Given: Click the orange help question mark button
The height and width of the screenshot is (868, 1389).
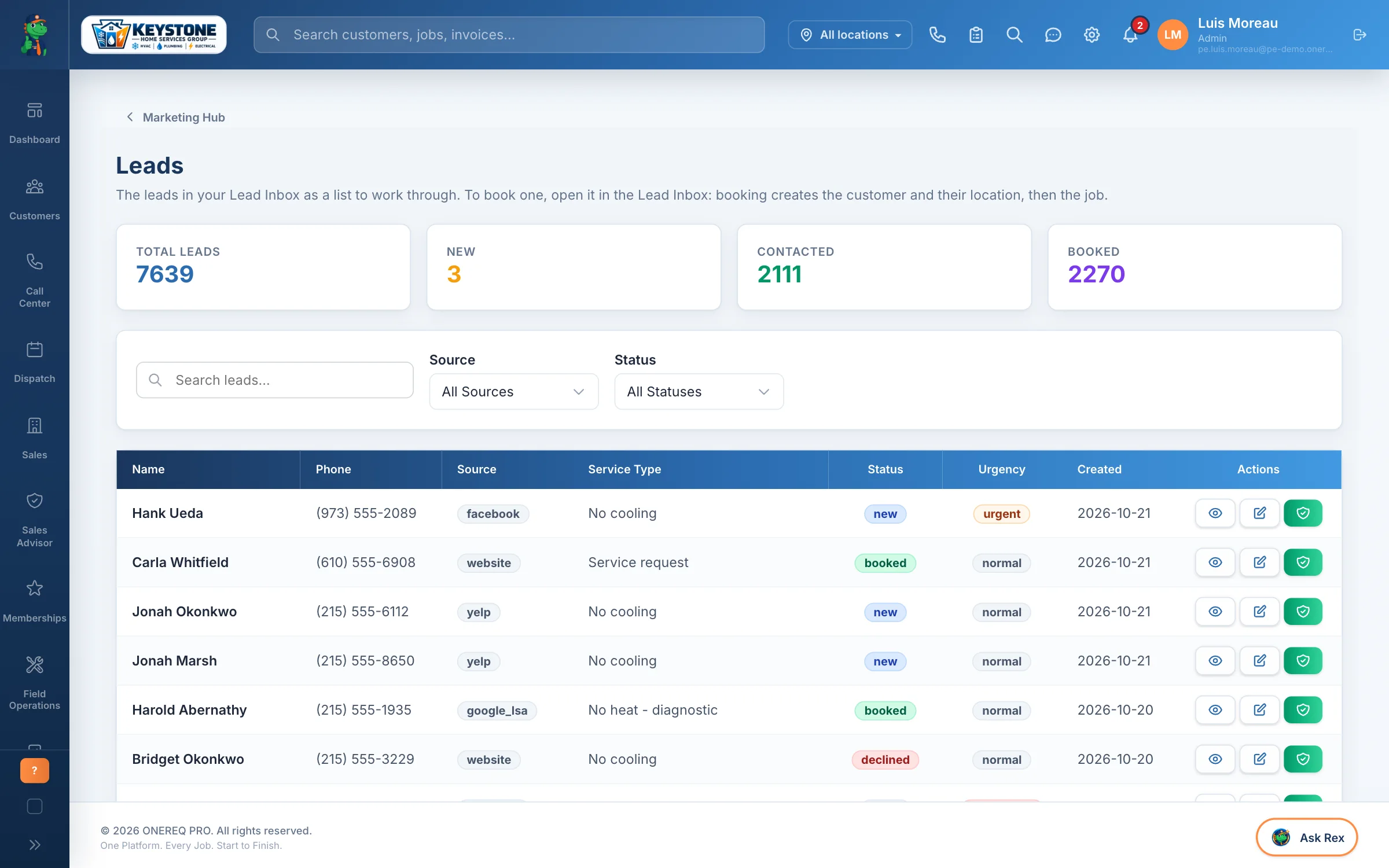Looking at the screenshot, I should click(35, 770).
